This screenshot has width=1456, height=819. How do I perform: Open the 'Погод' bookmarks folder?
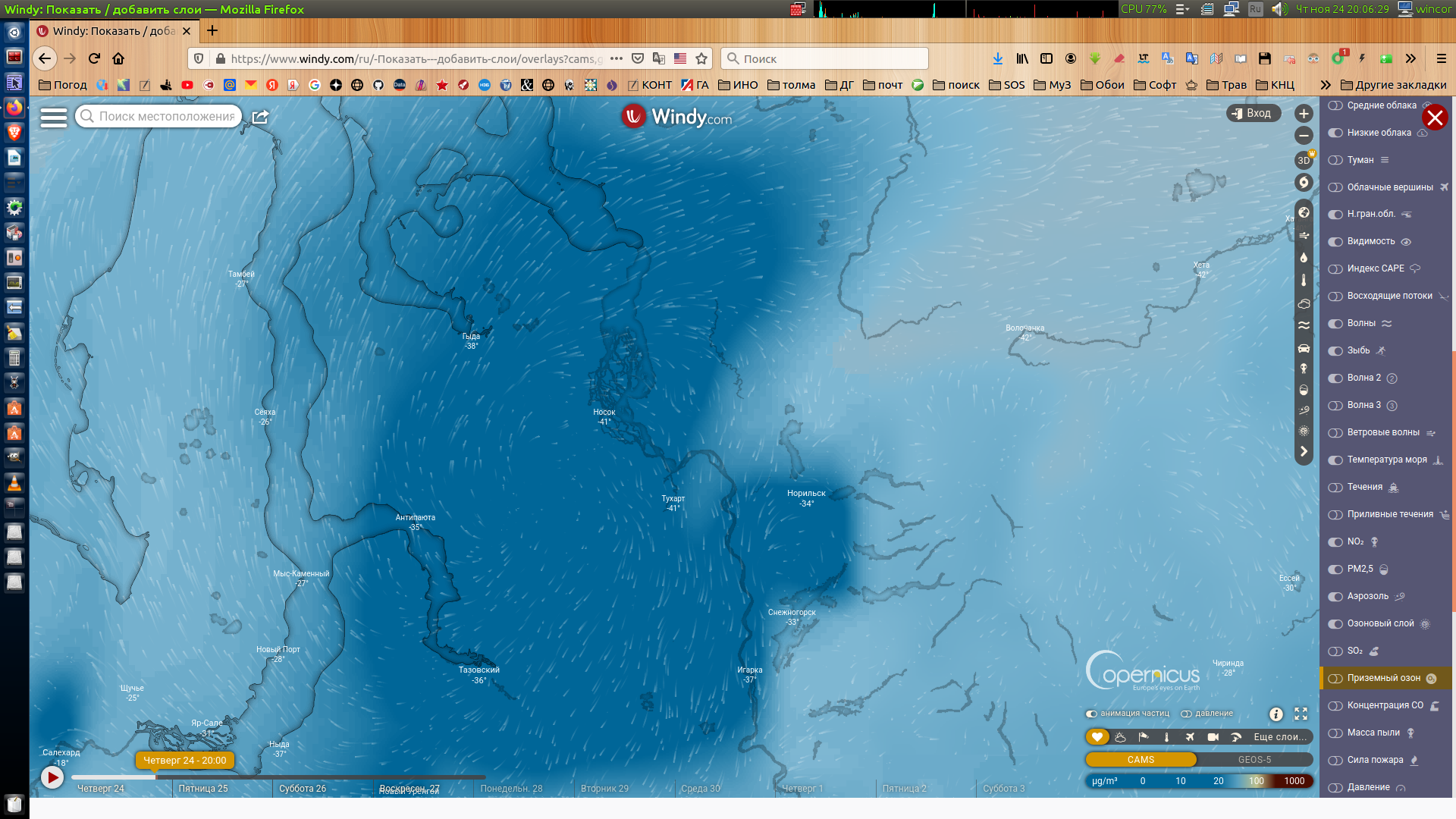coord(63,85)
